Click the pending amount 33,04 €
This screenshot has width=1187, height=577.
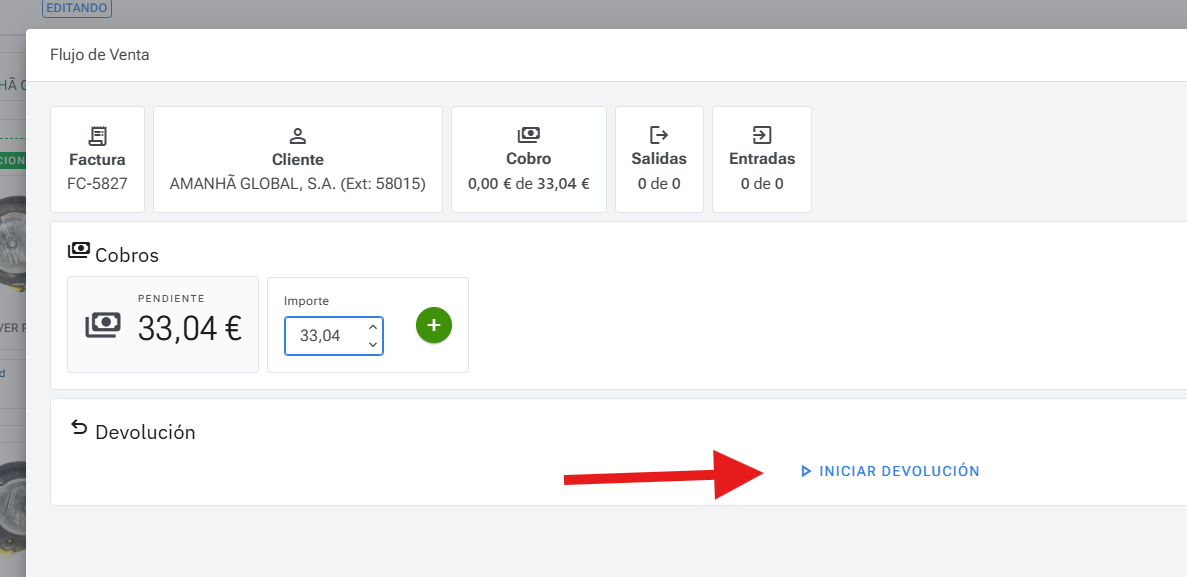click(x=190, y=328)
